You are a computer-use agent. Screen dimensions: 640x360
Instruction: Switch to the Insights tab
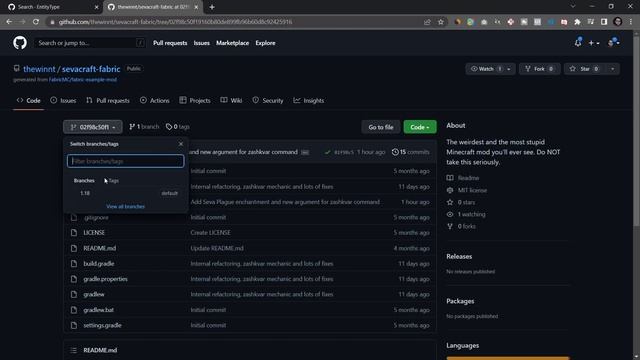tap(309, 100)
